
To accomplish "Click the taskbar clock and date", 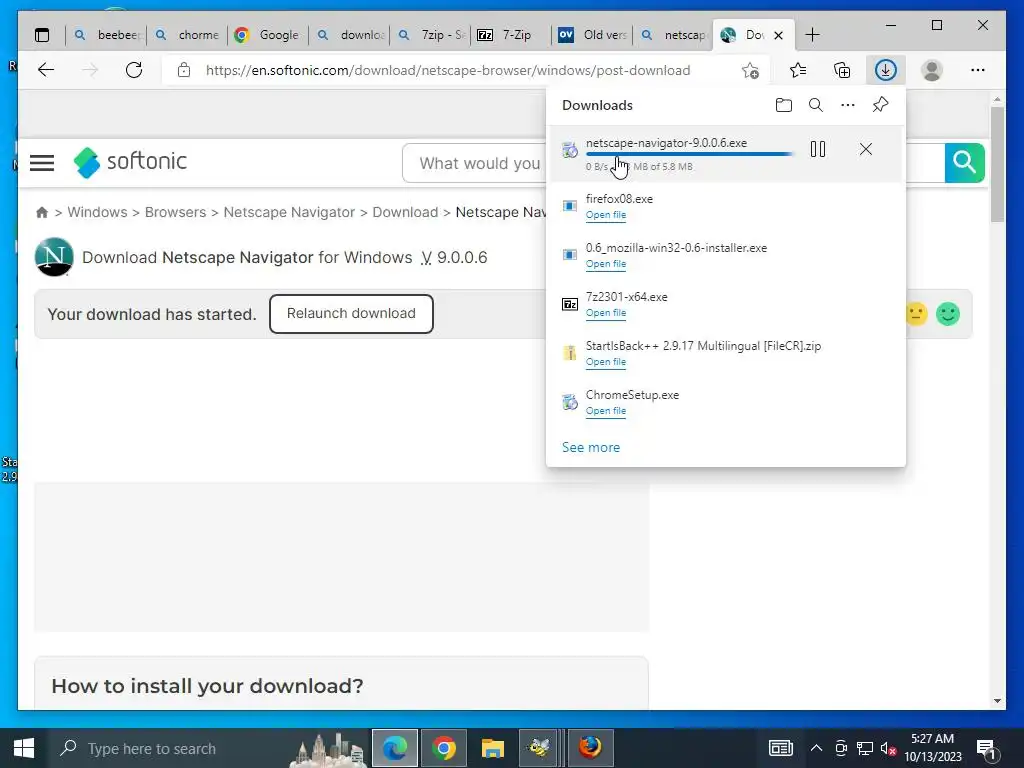I will coord(933,748).
